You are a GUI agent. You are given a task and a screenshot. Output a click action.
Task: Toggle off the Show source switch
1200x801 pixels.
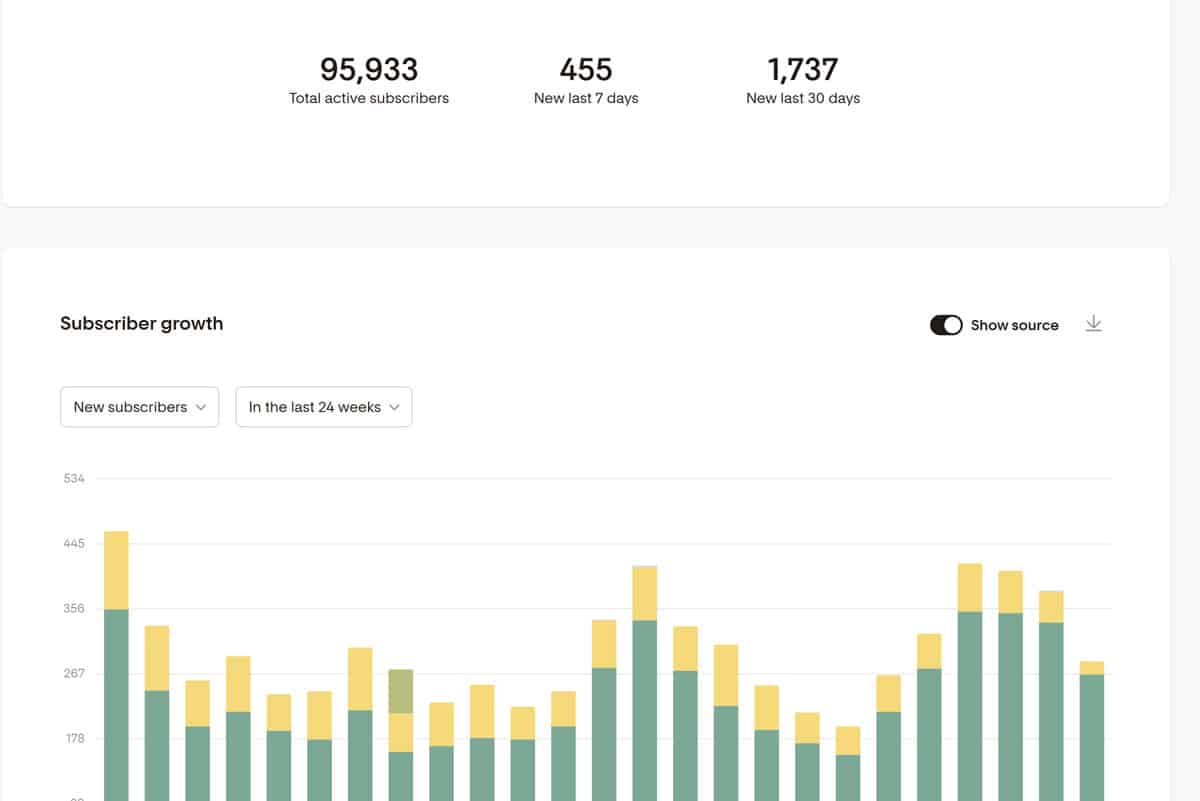click(946, 325)
